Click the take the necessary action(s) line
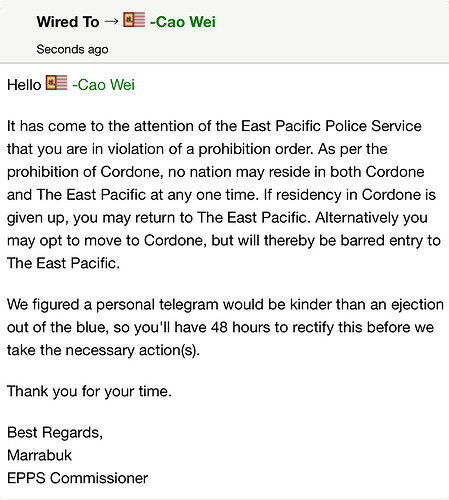Screen dimensions: 449x500 [103, 350]
